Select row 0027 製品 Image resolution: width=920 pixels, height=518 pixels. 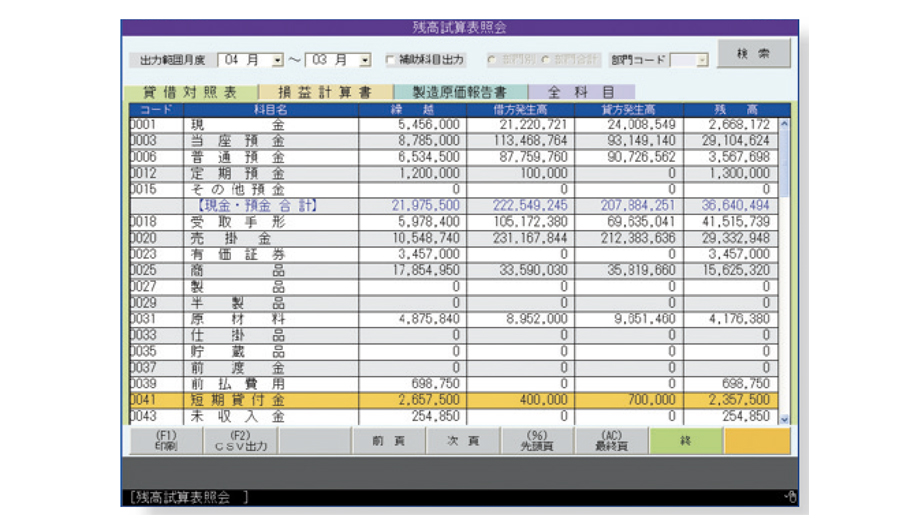[454, 286]
